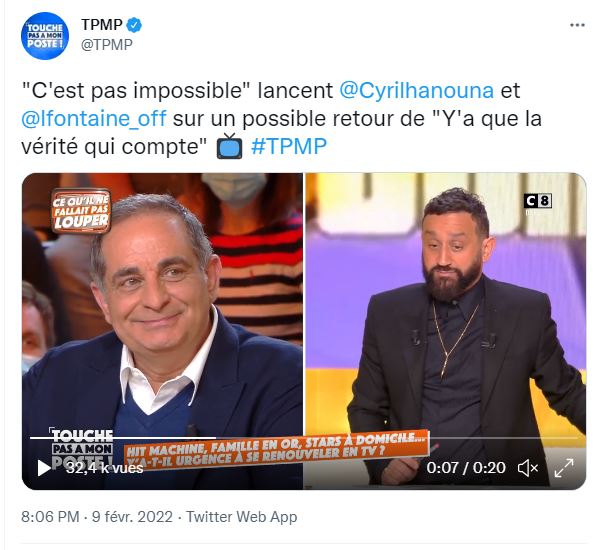Click the 8:06 PM timestamp
Viewport: 600px width, 550px height.
pos(50,517)
